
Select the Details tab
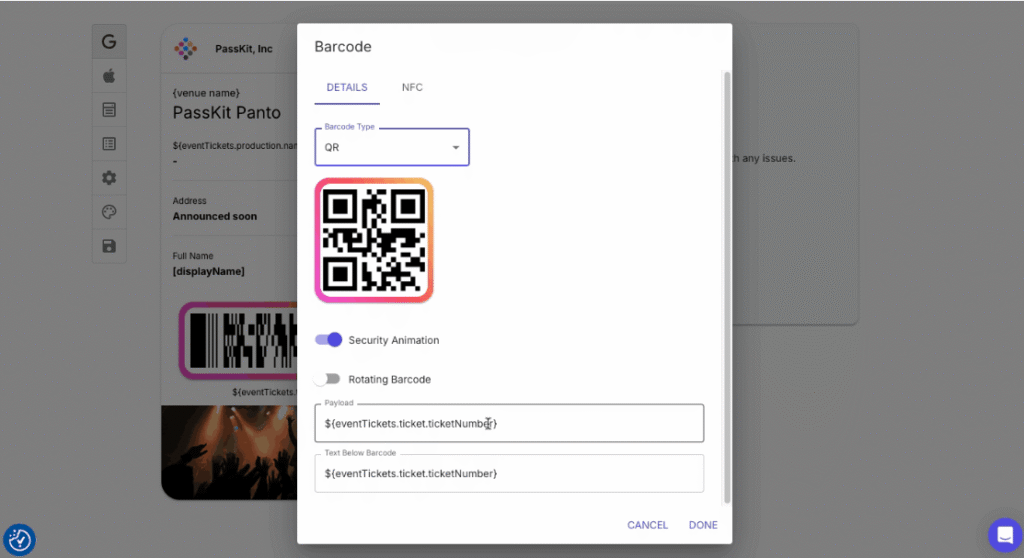pyautogui.click(x=347, y=88)
